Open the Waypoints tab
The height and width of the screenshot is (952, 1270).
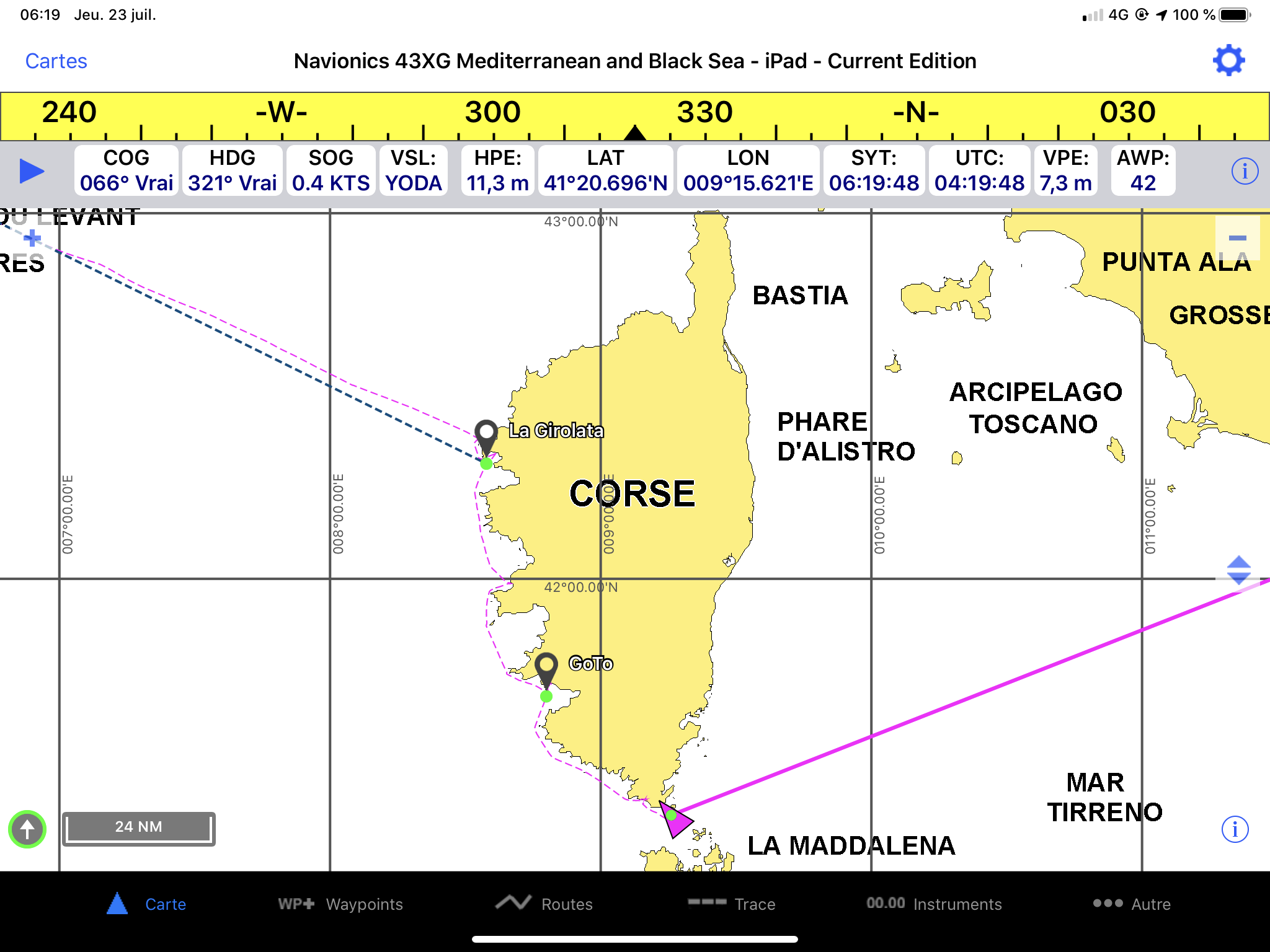(340, 904)
